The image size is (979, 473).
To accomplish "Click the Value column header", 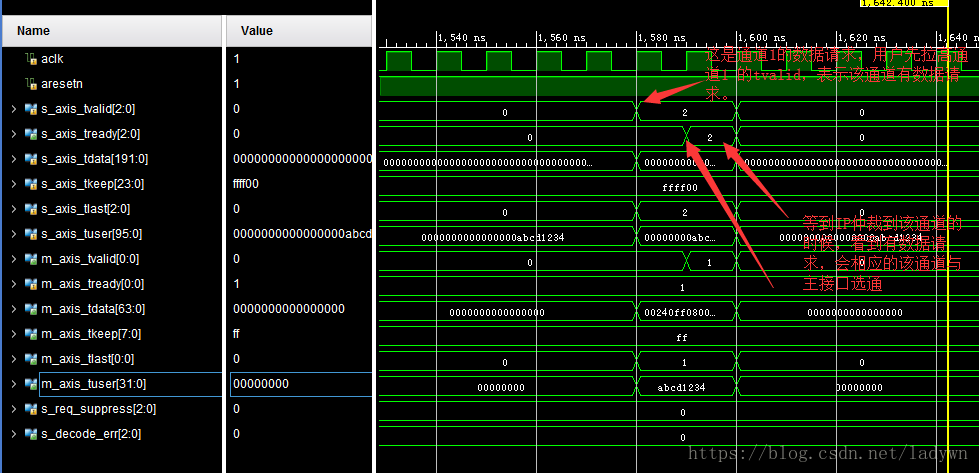I will (299, 31).
